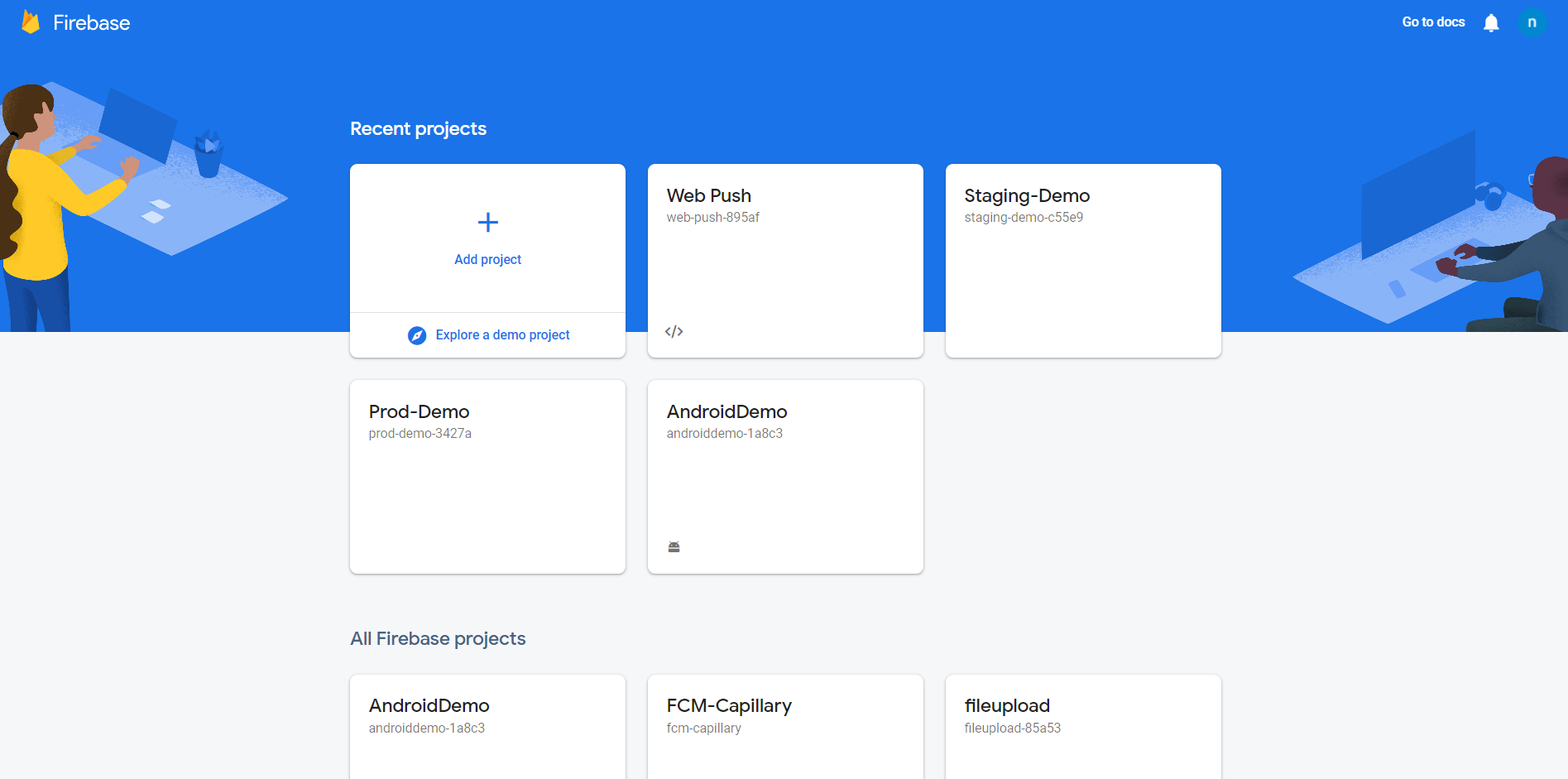1568x779 pixels.
Task: Click the Android icon in AndroidDemo recent card
Action: 674,546
